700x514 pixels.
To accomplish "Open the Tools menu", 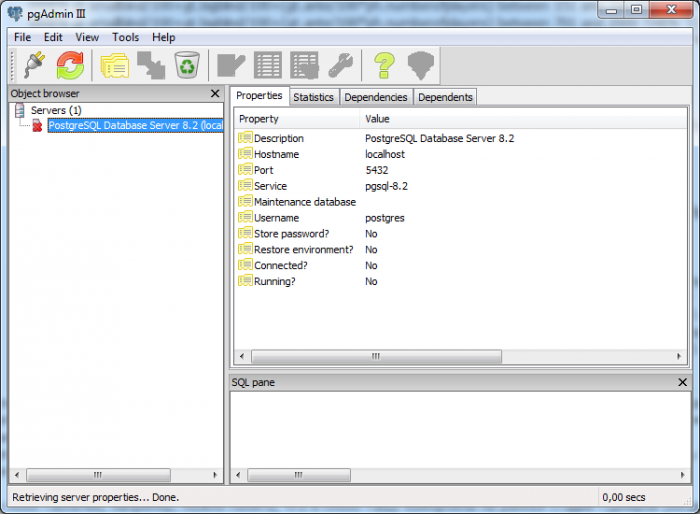I will 125,37.
